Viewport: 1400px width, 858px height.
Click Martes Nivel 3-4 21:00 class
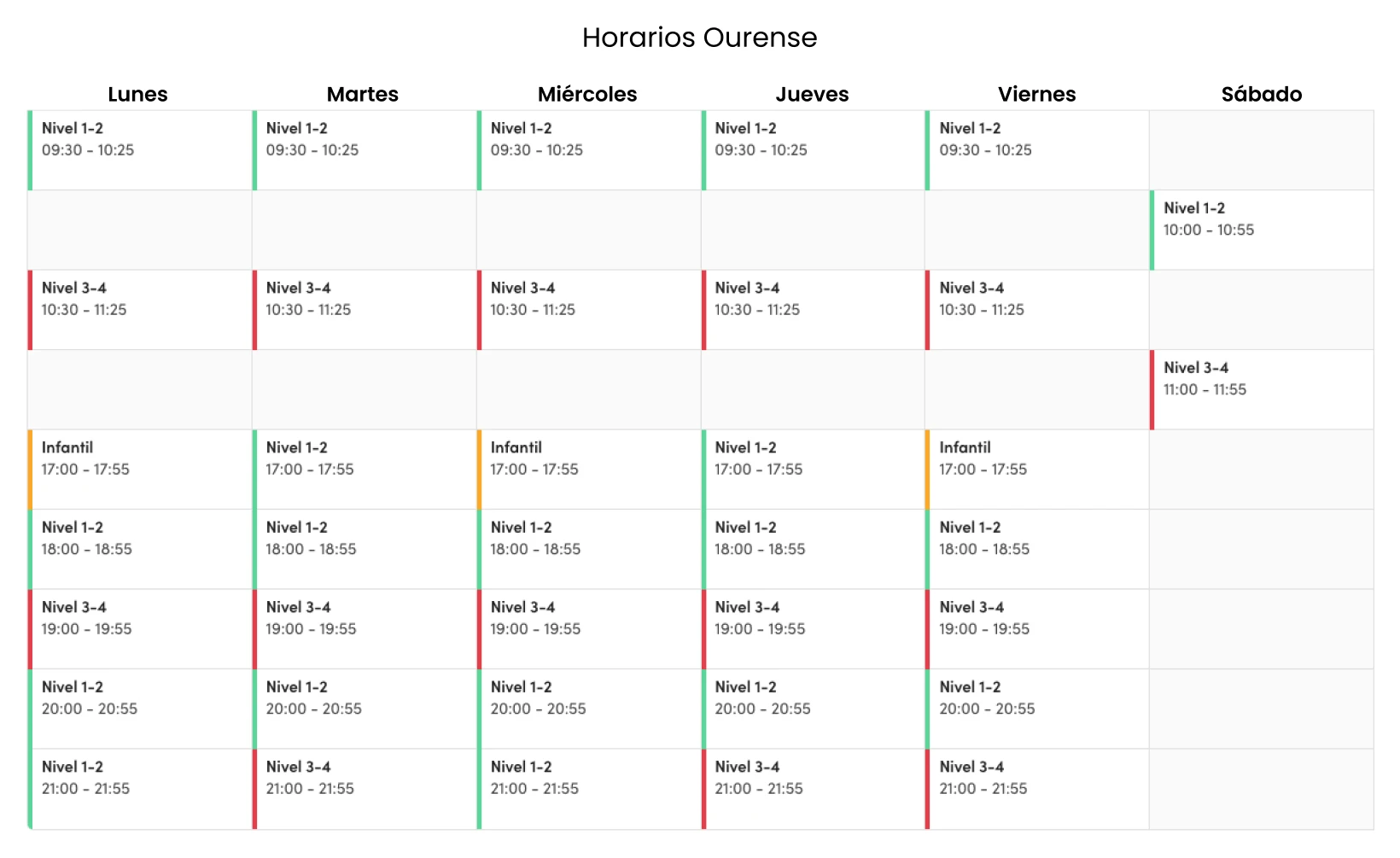pyautogui.click(x=364, y=788)
